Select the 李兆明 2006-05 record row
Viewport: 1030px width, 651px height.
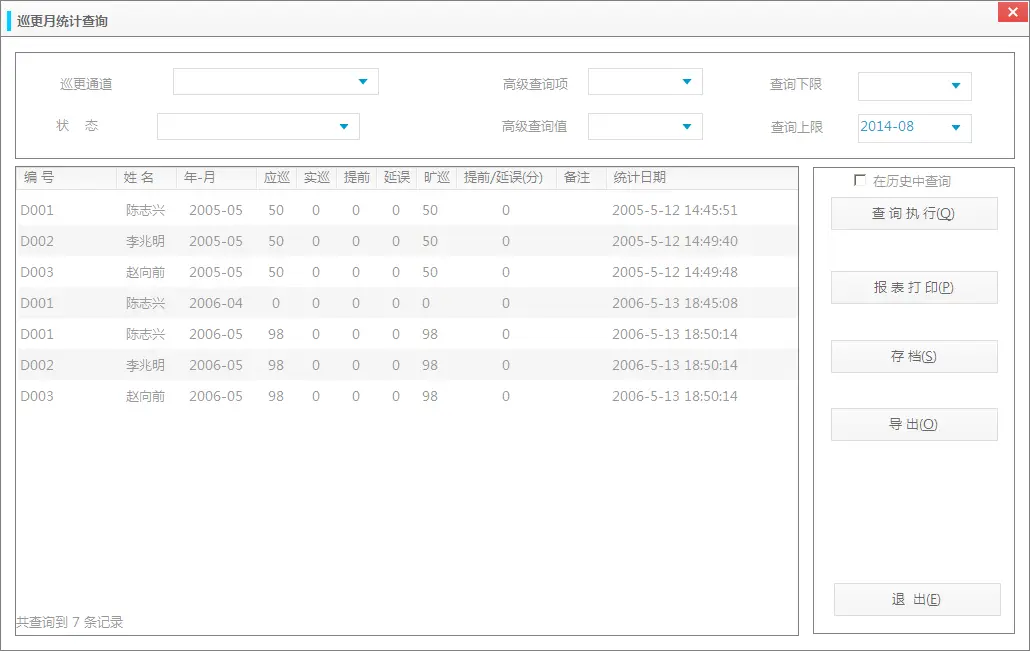[x=300, y=364]
